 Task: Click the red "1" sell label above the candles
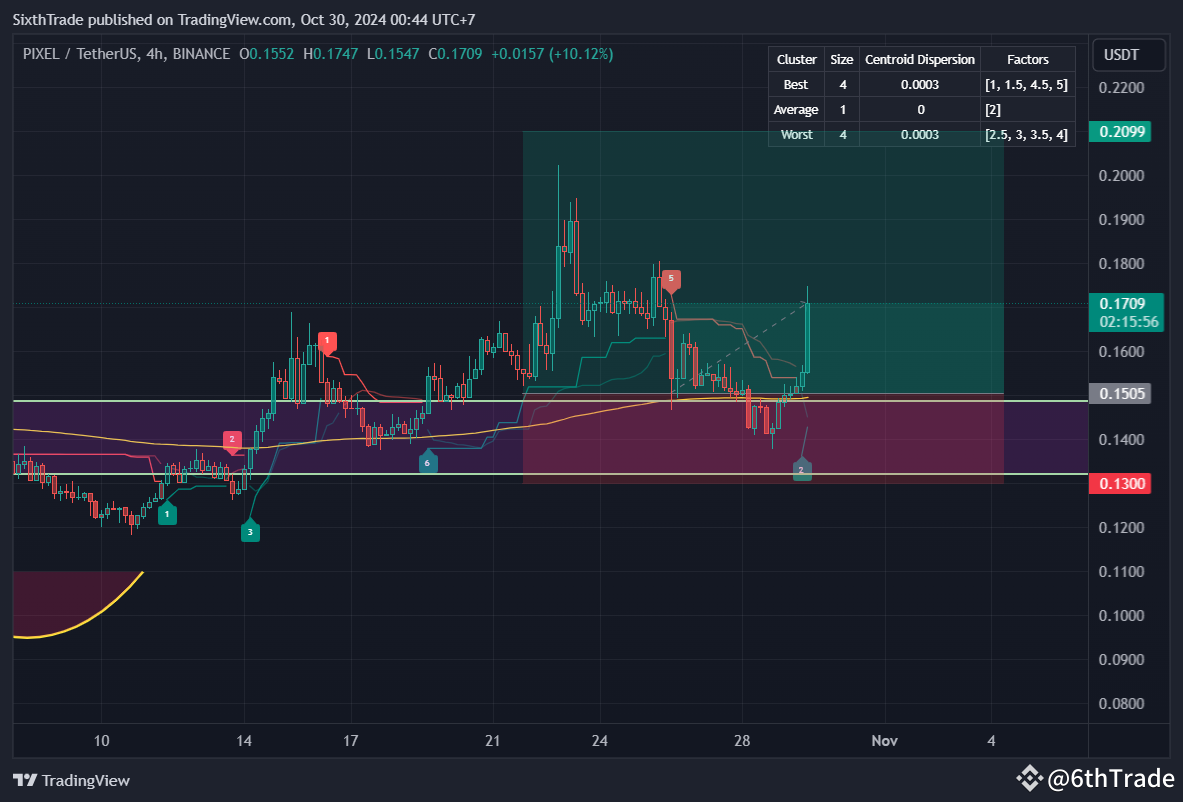point(326,341)
